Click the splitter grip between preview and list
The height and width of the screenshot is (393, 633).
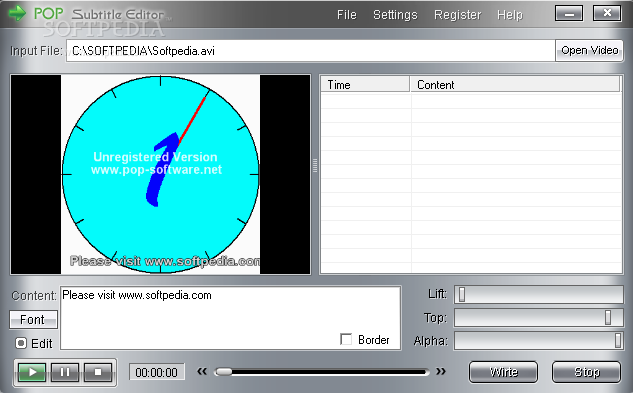pos(315,166)
